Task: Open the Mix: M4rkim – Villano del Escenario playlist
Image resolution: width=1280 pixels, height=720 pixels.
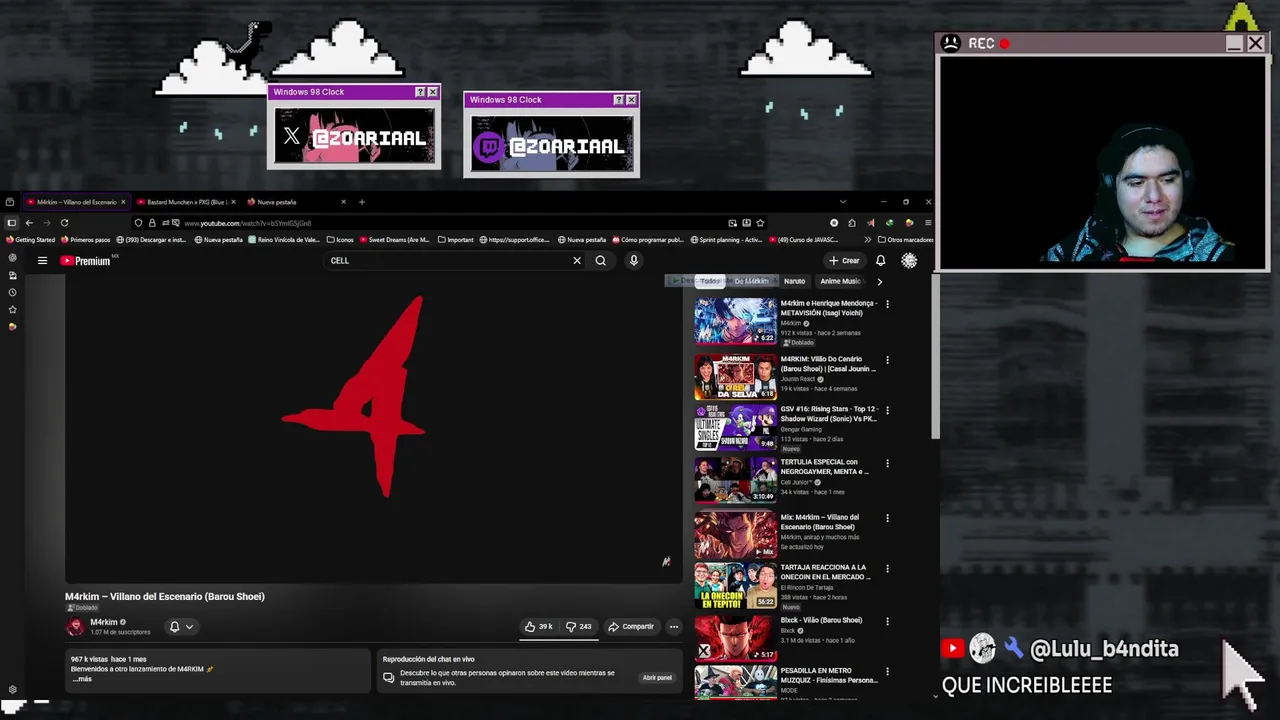Action: coord(735,535)
